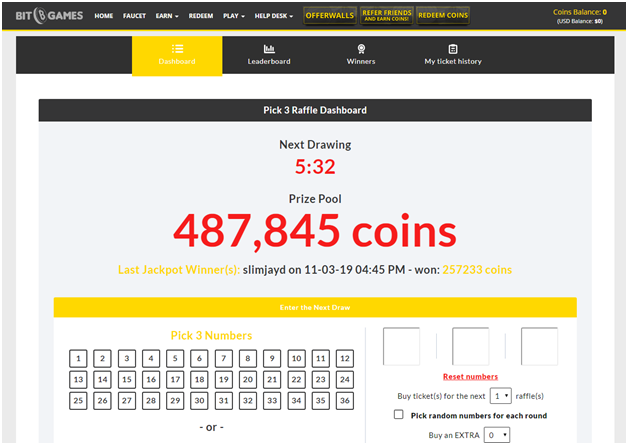Pick number 12
The width and height of the screenshot is (628, 445).
[x=345, y=358]
